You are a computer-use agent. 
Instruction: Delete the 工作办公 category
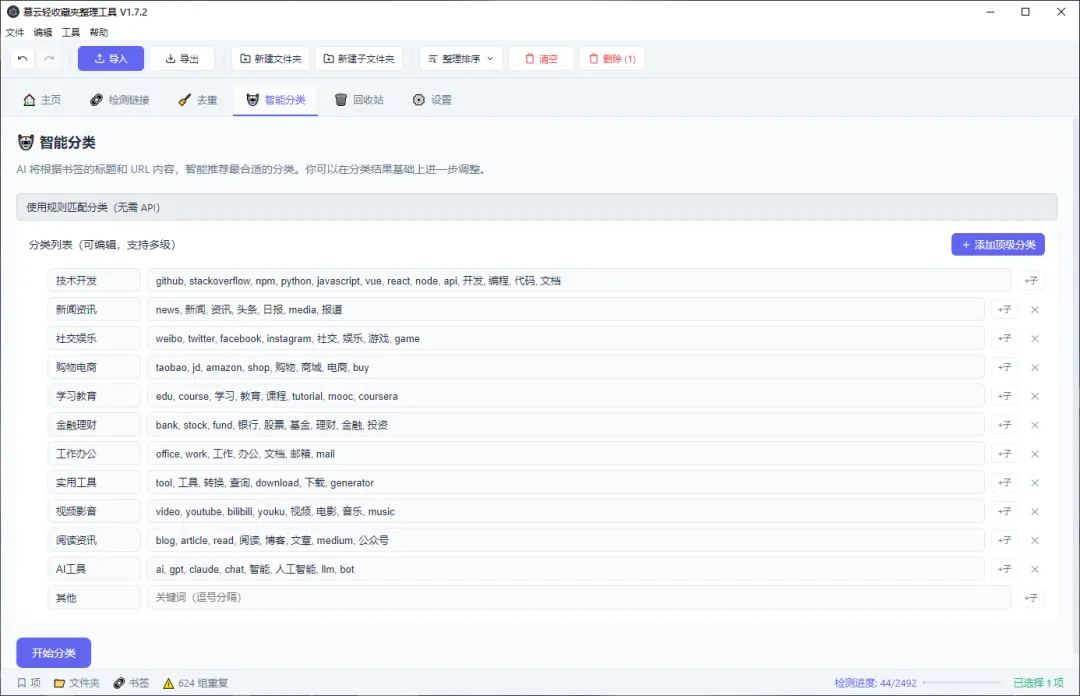pos(1035,454)
